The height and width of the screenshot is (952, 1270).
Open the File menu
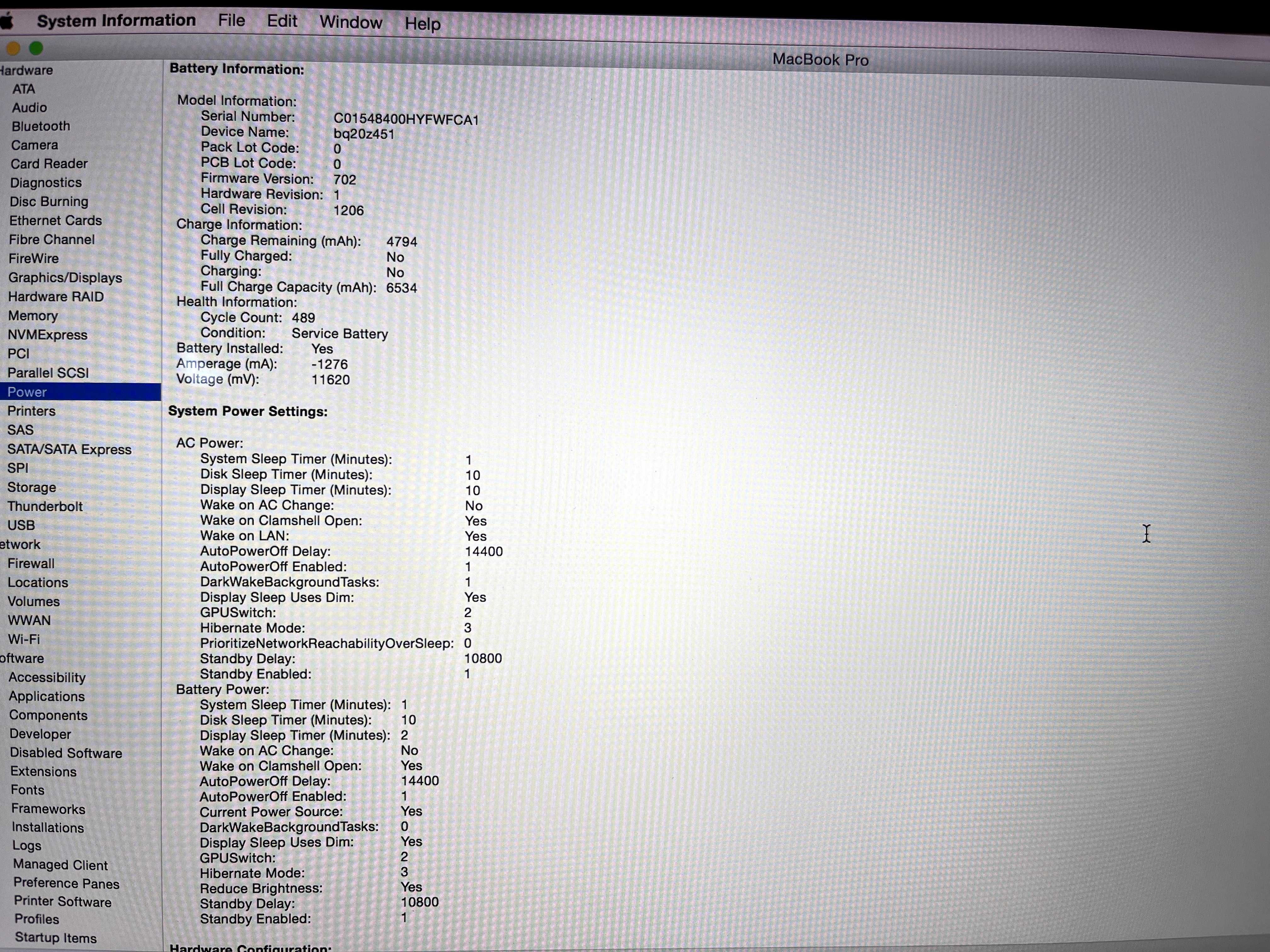[232, 21]
